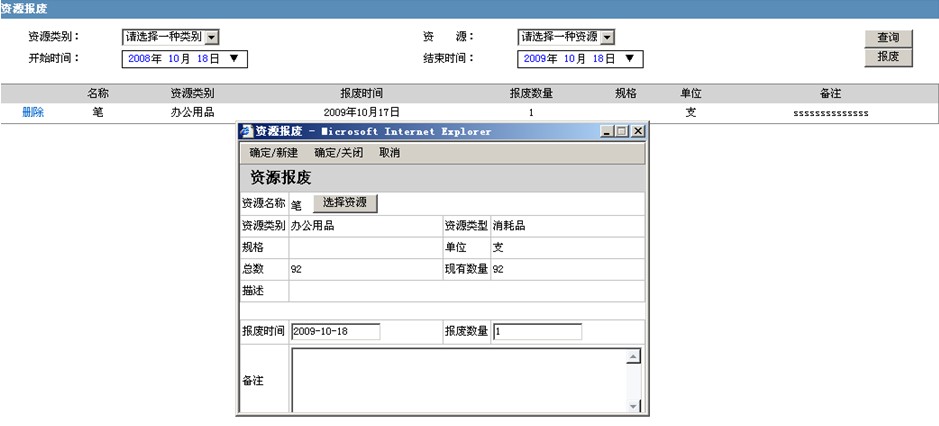Click 确定/新建 in the popup menu
Screen dimensions: 939x426
[274, 153]
